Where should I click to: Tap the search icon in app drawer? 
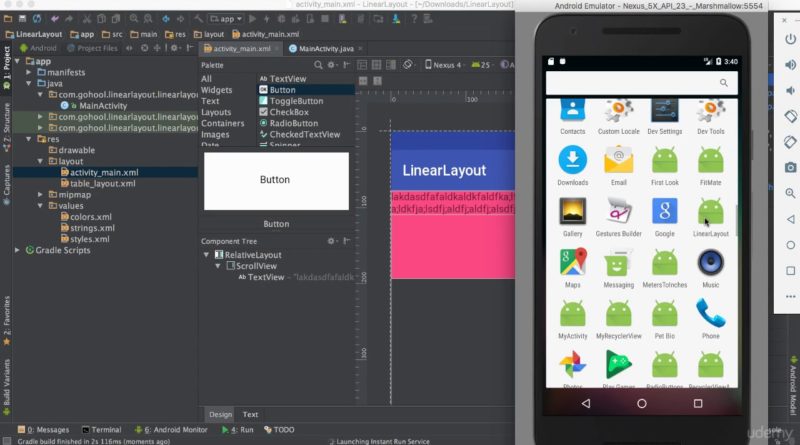tap(723, 83)
